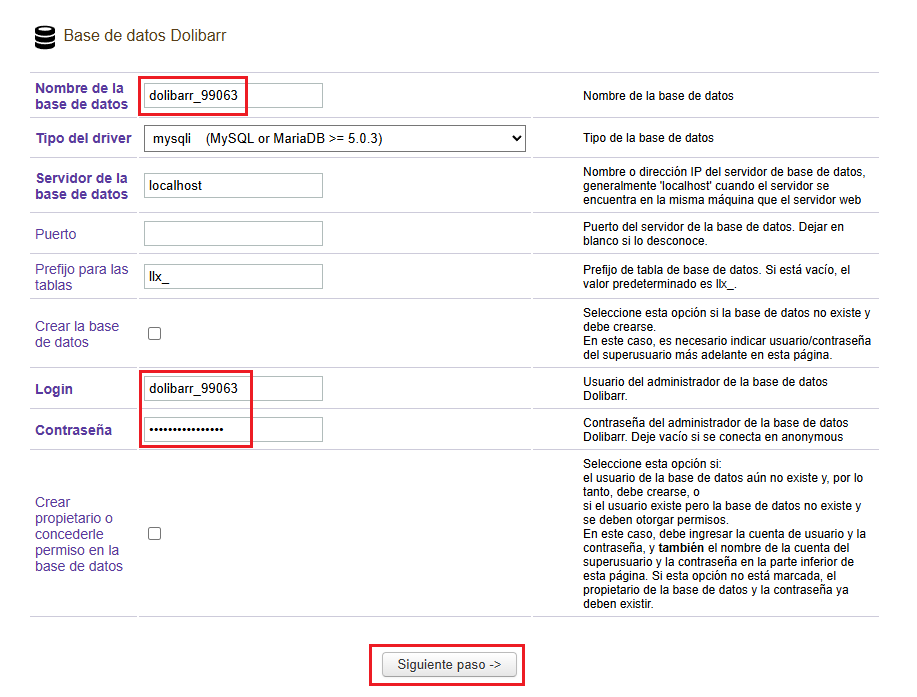Click the 'Tipo de la base de datos' description

pos(648,138)
